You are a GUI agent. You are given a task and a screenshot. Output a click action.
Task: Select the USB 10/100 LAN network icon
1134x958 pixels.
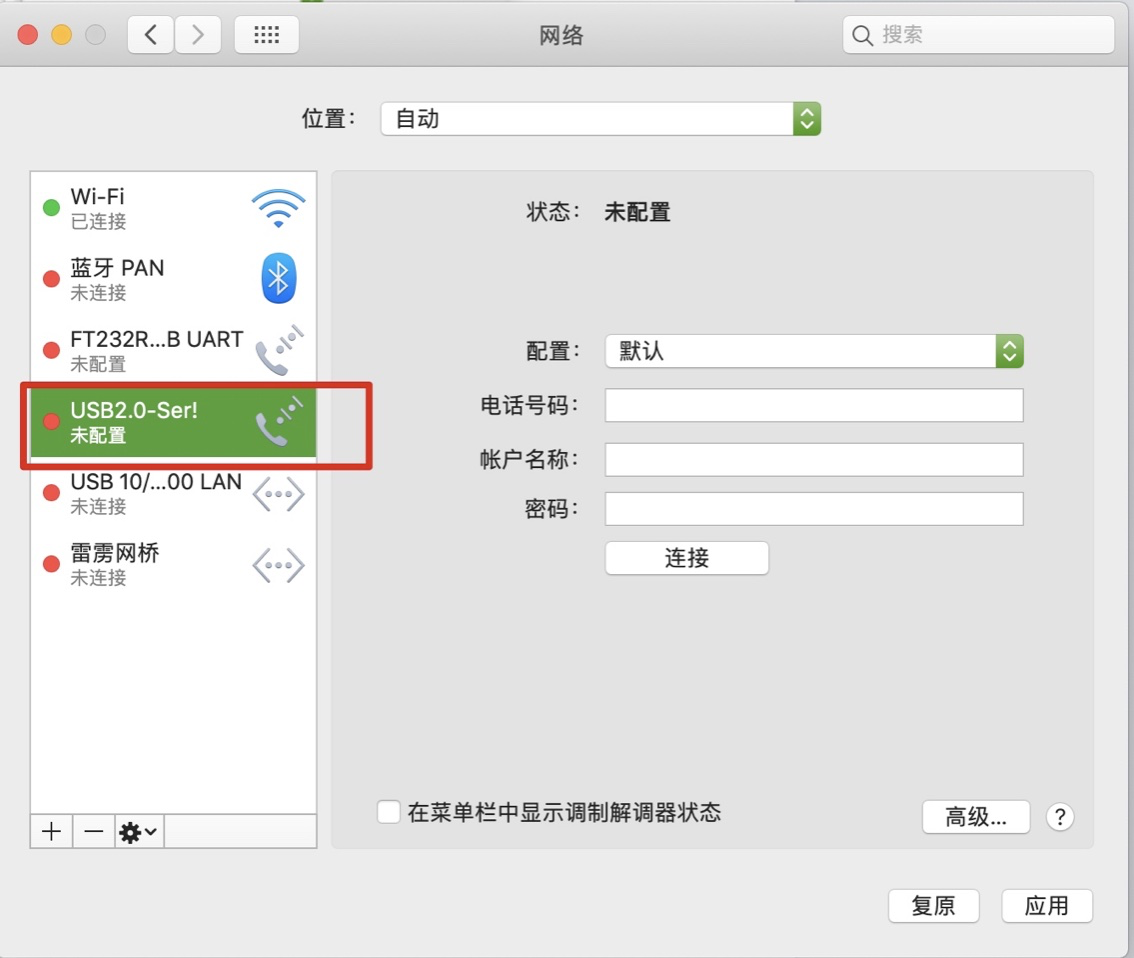pyautogui.click(x=277, y=493)
